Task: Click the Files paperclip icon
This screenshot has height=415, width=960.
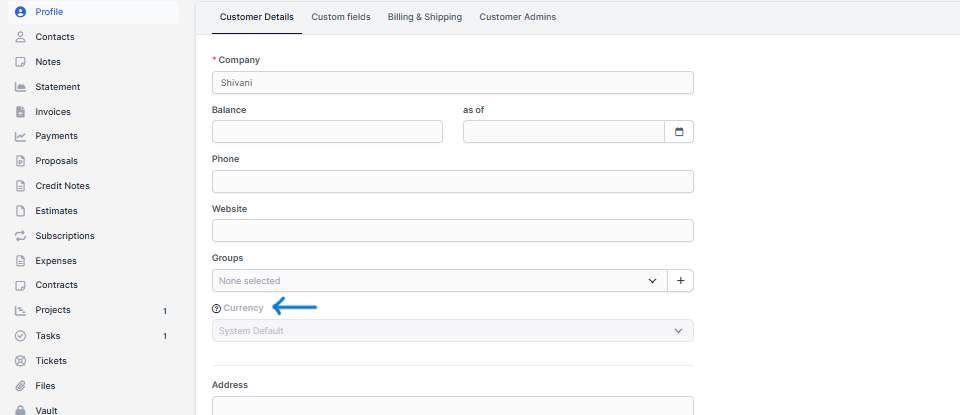Action: pyautogui.click(x=20, y=386)
